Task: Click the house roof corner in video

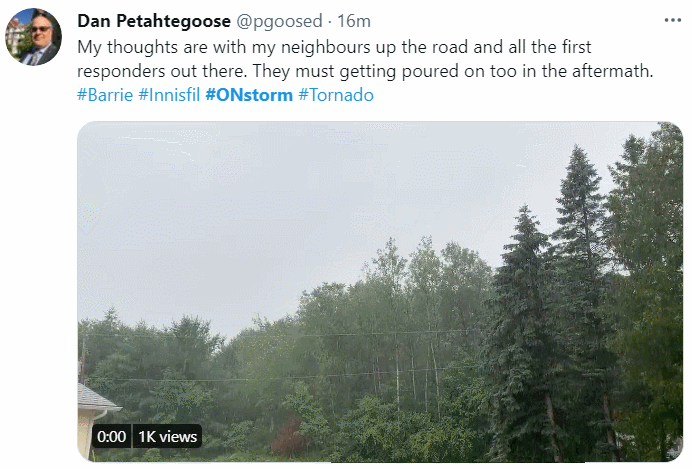Action: 97,402
